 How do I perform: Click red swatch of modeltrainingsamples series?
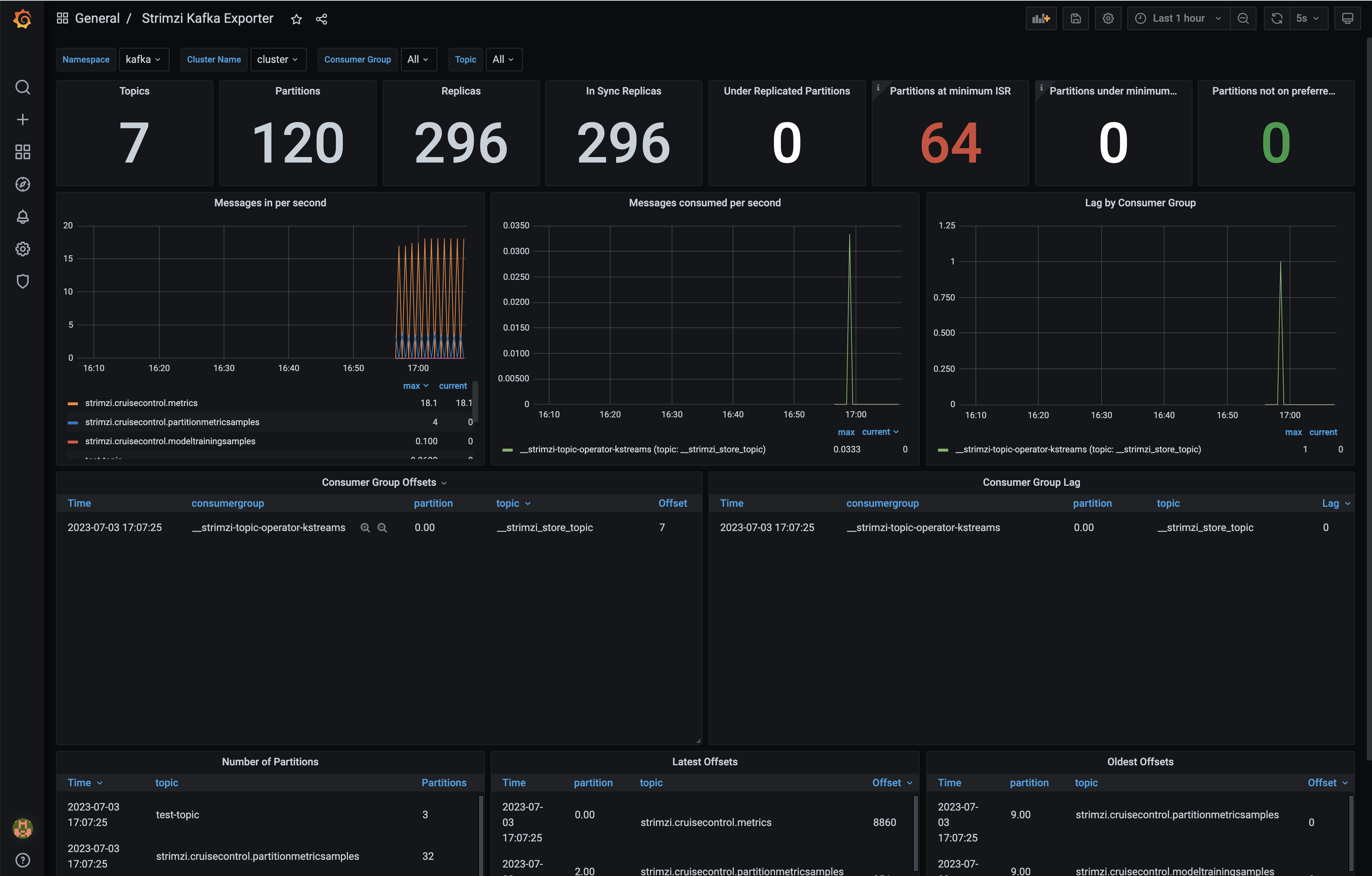click(73, 441)
